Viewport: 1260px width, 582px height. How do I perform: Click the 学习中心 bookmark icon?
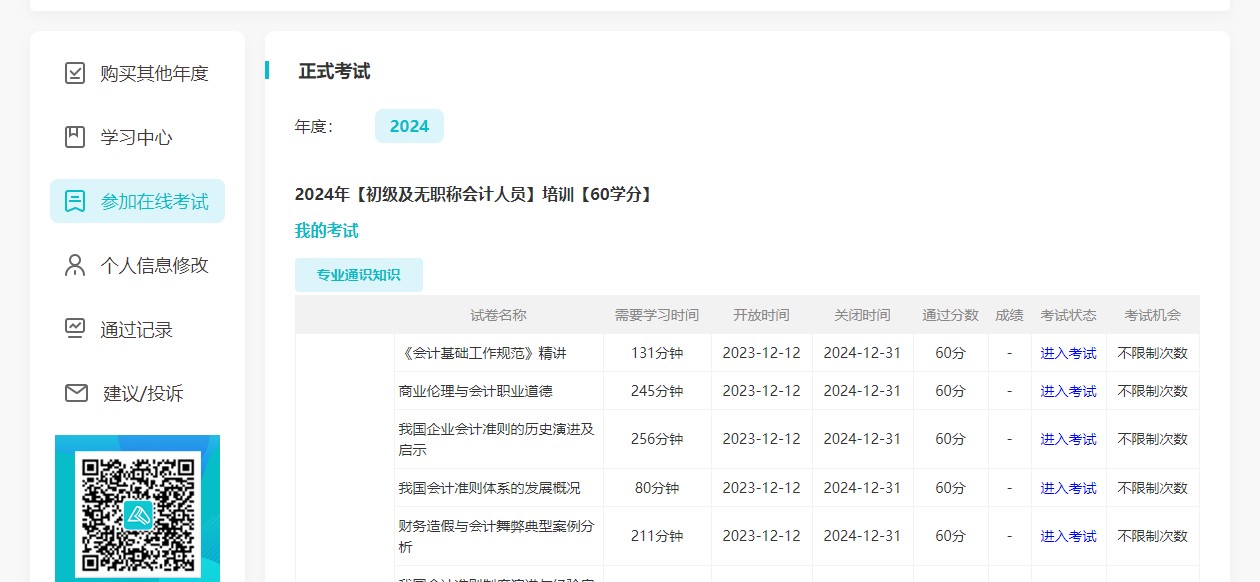[75, 137]
